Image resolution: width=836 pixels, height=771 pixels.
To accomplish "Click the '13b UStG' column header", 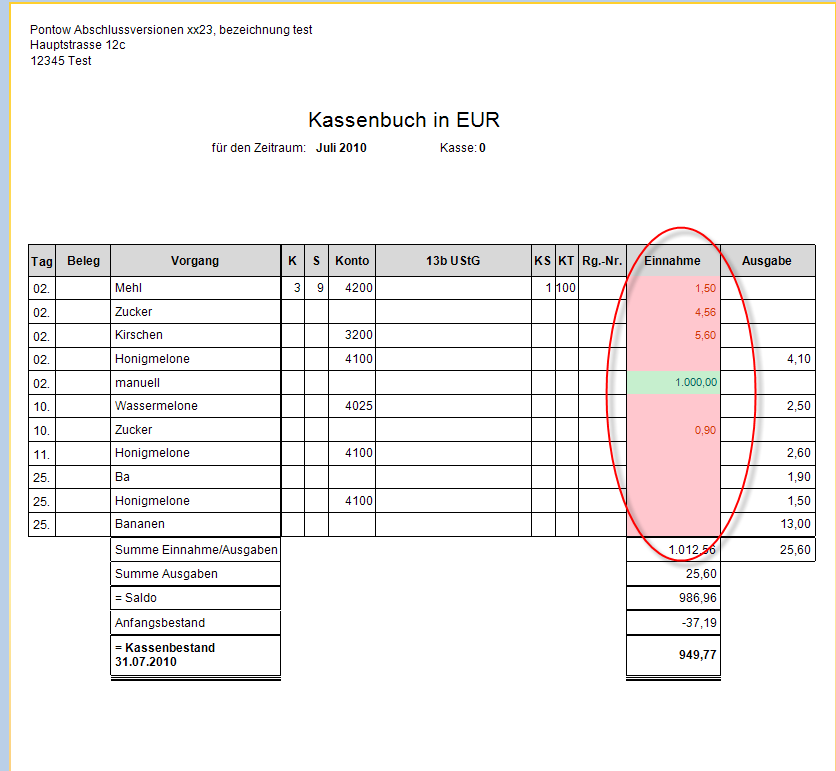I will click(x=453, y=261).
